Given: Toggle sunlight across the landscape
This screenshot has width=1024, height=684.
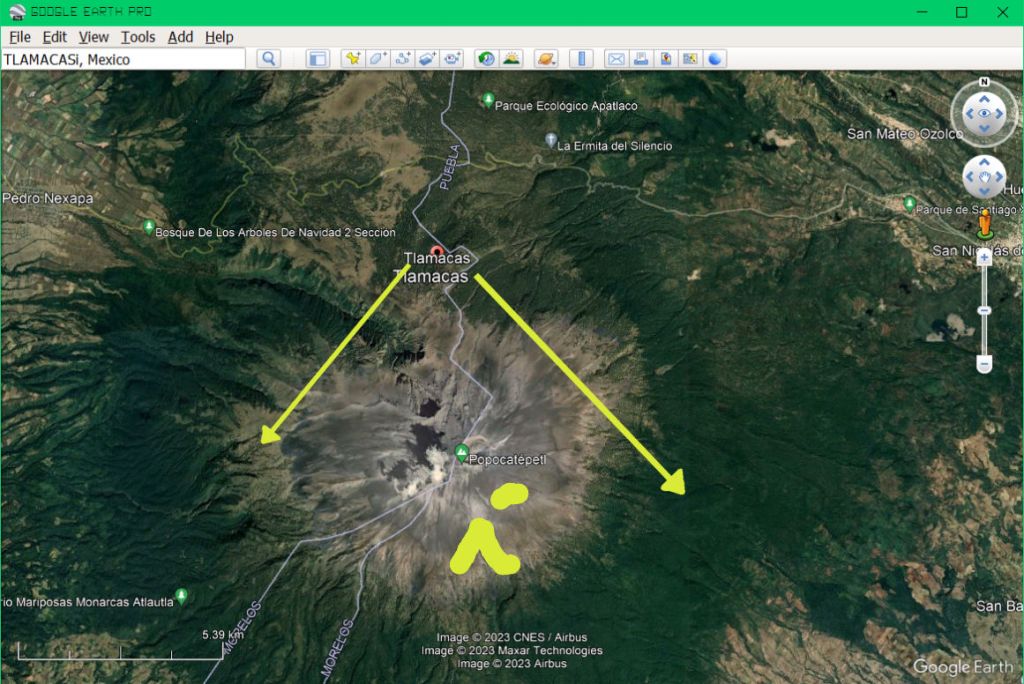Looking at the screenshot, I should pos(511,59).
